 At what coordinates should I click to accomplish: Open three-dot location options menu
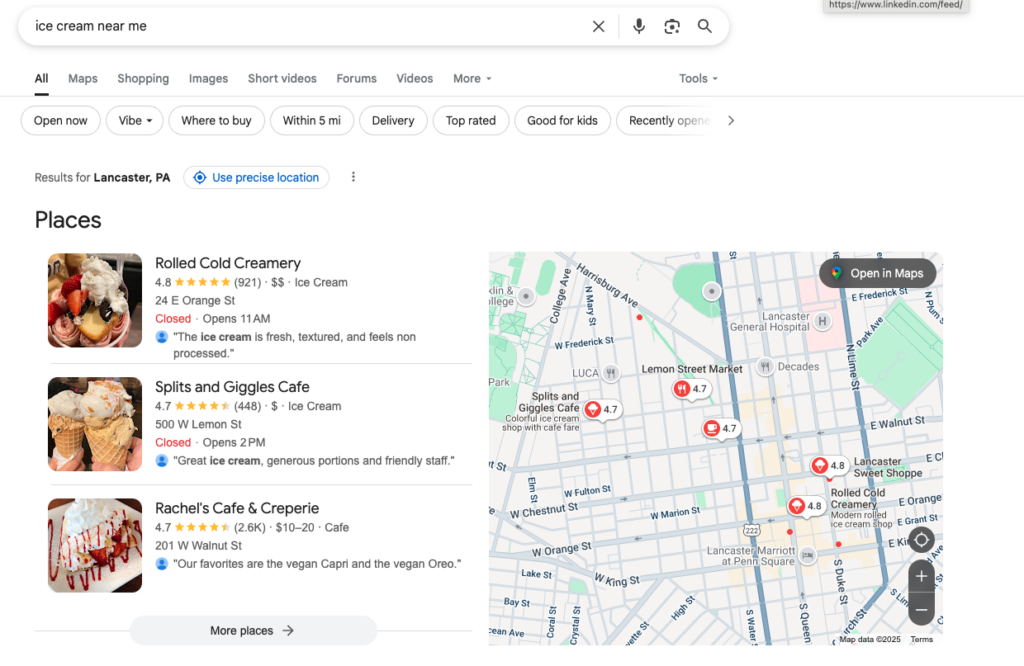coord(353,177)
